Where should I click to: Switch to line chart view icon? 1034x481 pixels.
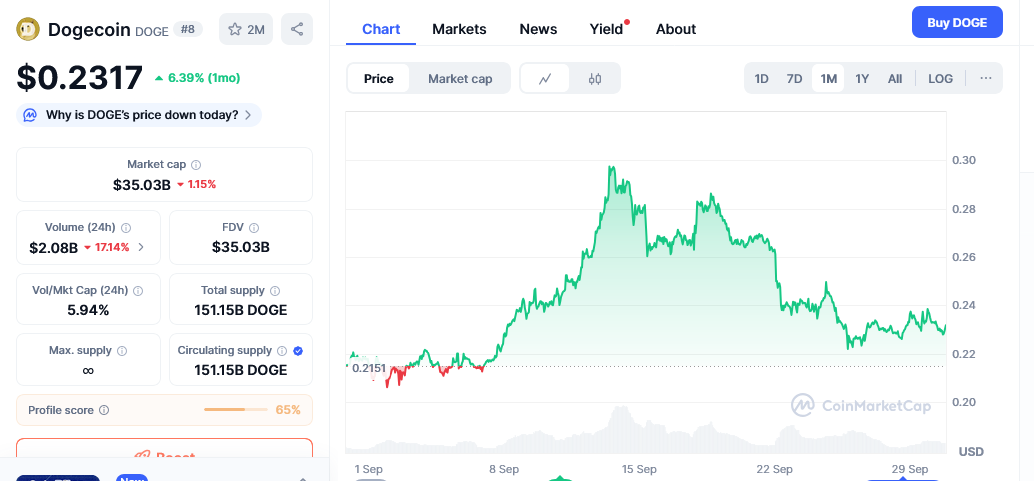click(x=545, y=79)
